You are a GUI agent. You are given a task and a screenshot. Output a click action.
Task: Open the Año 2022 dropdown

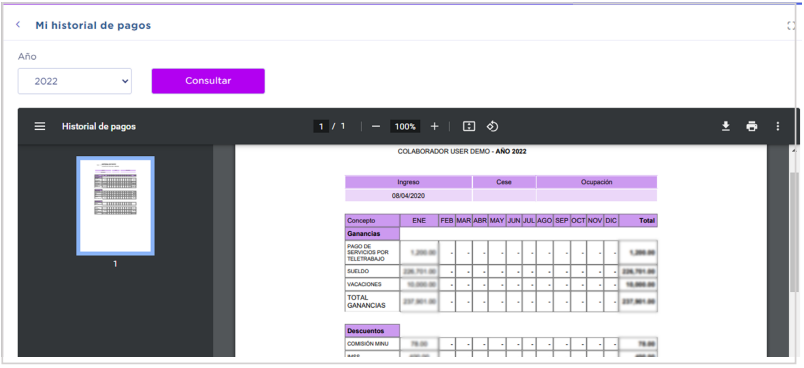pos(75,81)
